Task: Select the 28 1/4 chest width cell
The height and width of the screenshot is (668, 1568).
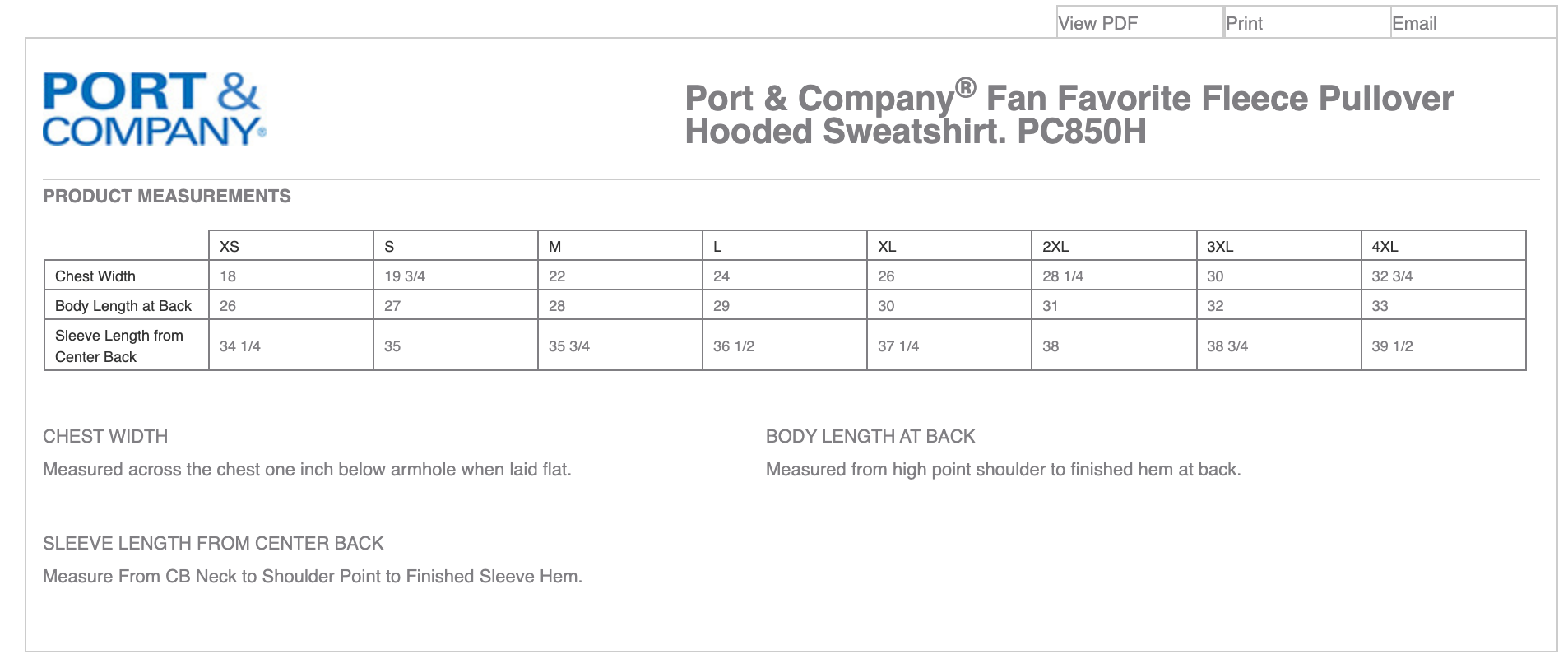Action: pos(1063,276)
